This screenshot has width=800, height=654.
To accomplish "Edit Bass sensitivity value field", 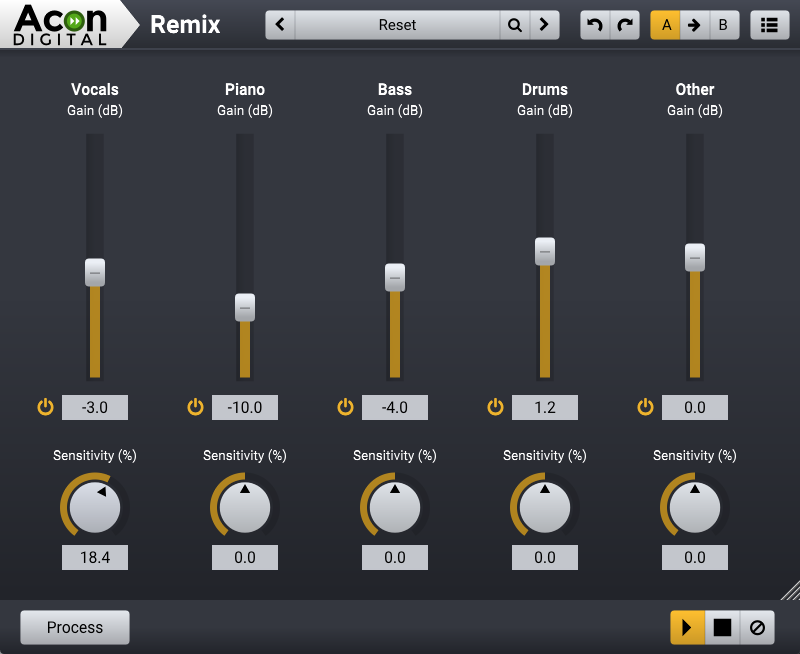I will [395, 557].
